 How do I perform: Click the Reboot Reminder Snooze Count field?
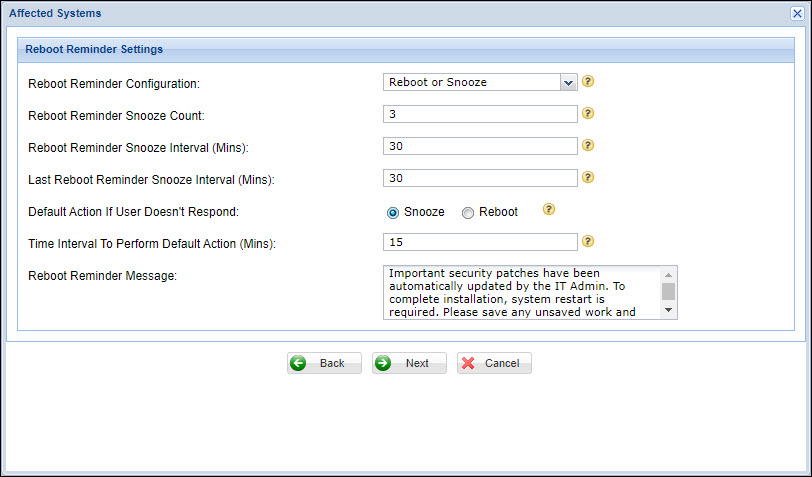[x=480, y=114]
